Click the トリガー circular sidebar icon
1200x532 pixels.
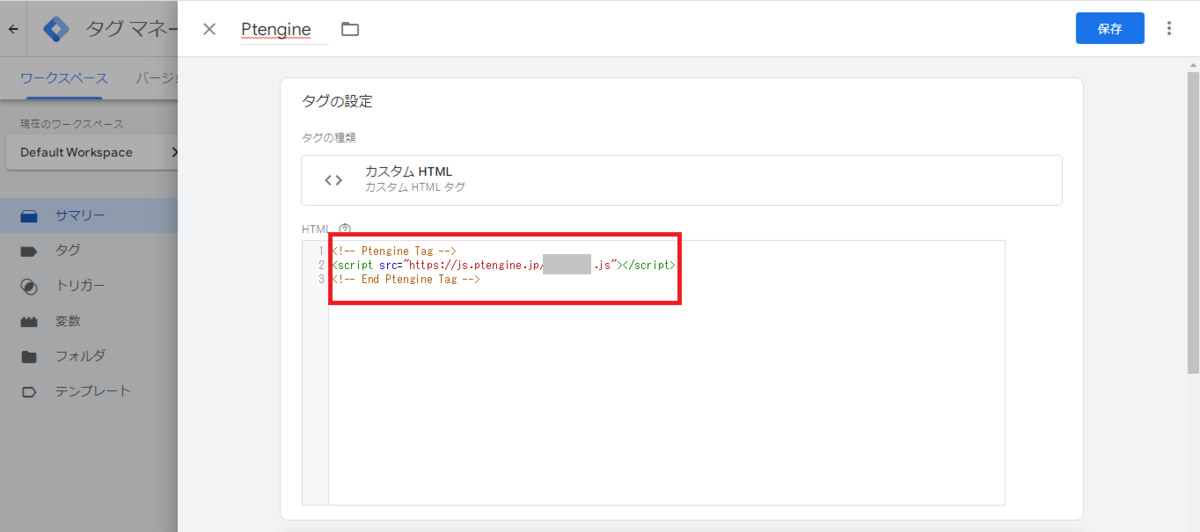(x=29, y=286)
